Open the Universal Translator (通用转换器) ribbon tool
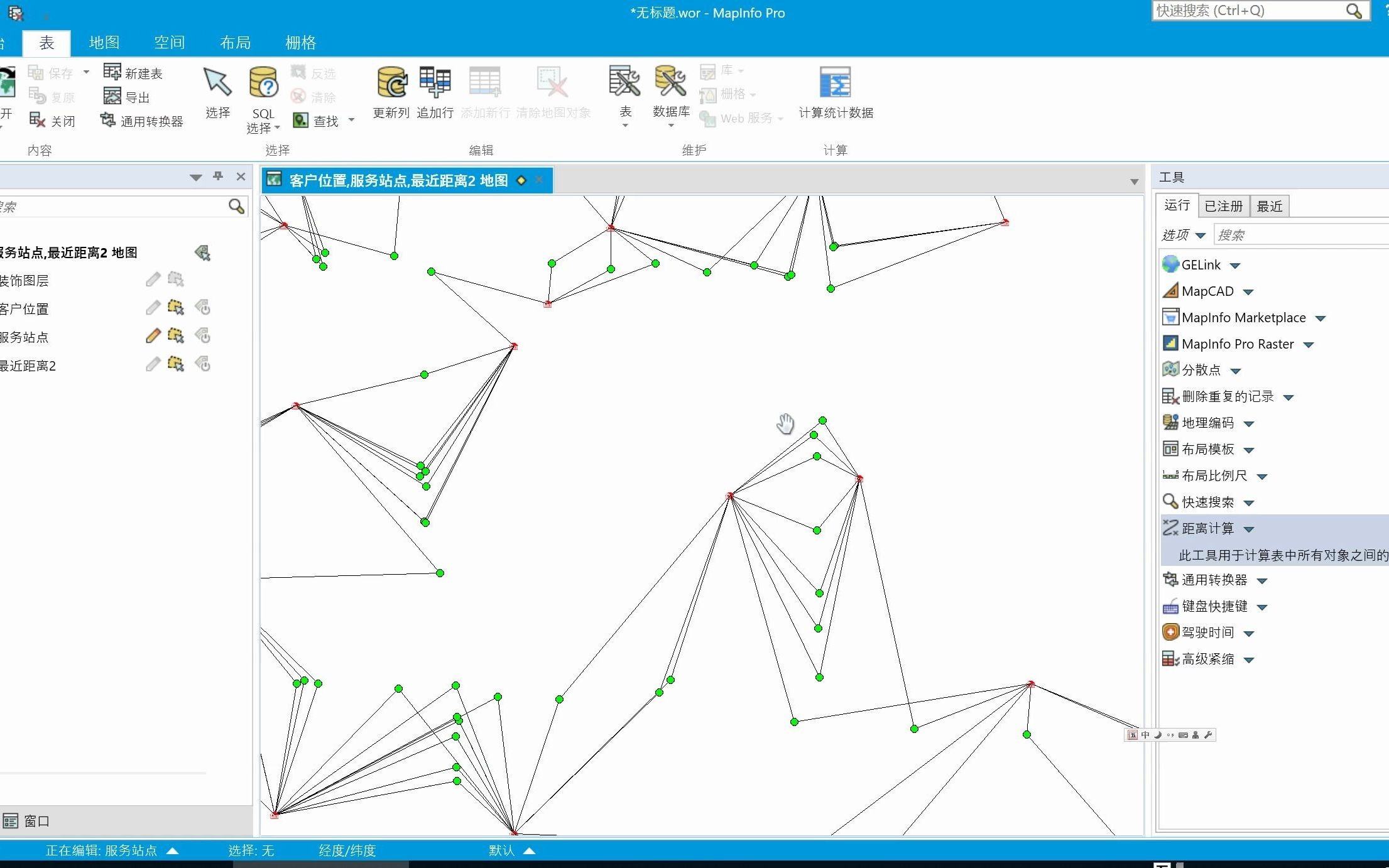 (142, 121)
